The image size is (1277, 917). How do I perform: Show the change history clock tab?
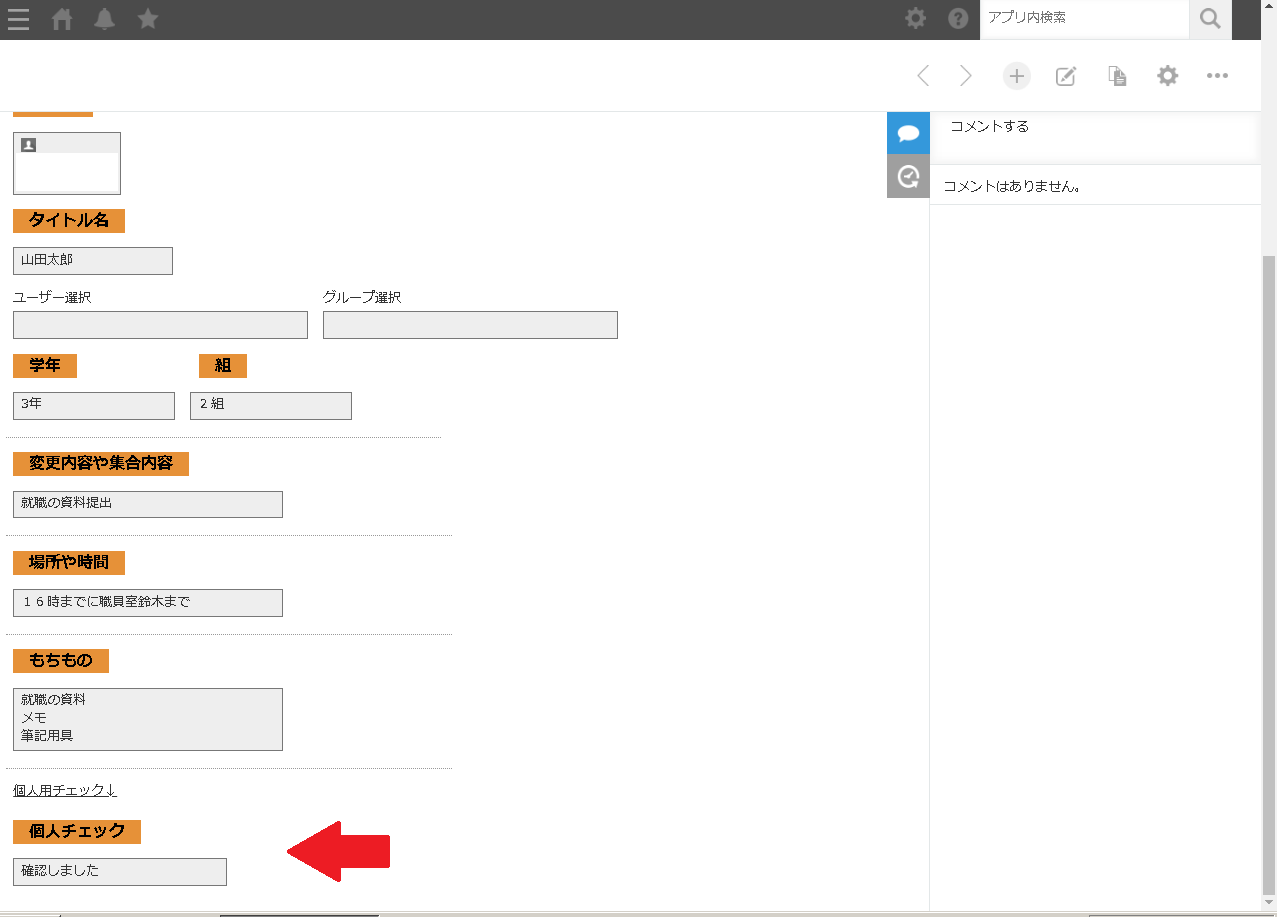click(x=908, y=176)
